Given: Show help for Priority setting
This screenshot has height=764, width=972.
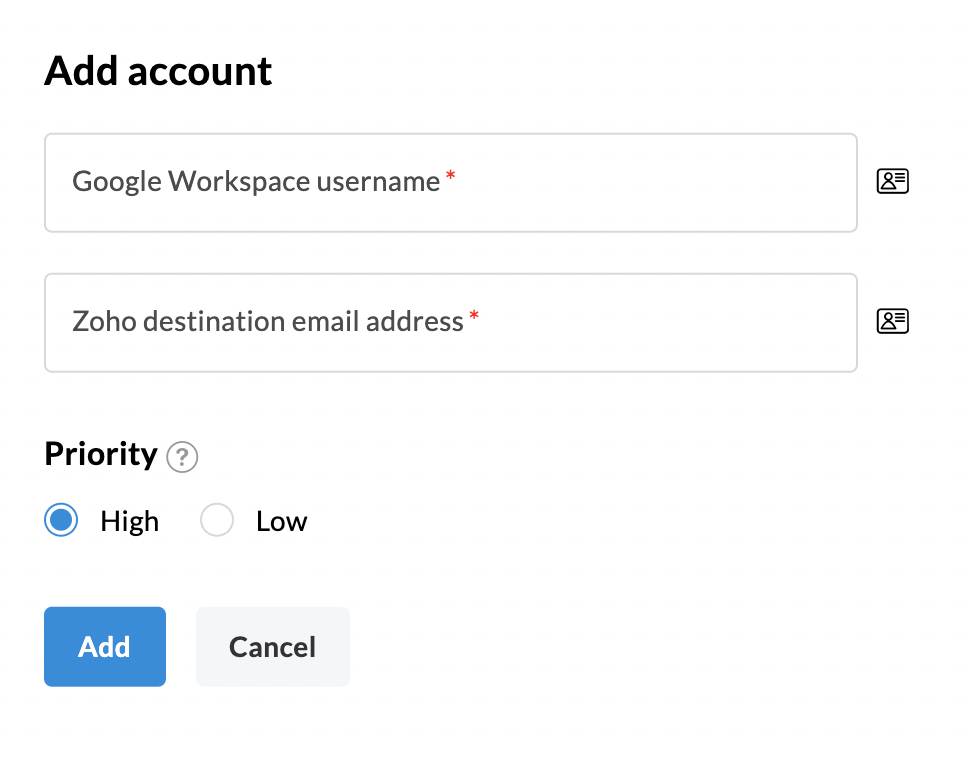Looking at the screenshot, I should 182,458.
